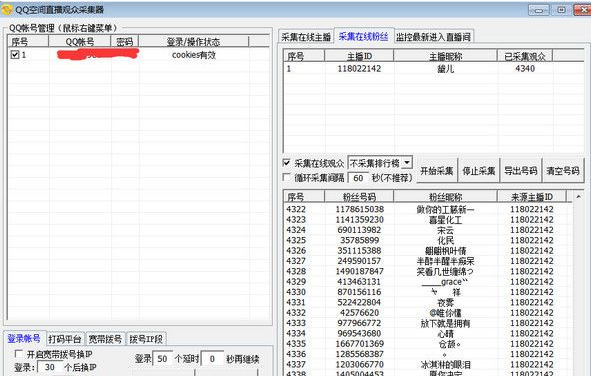Select fan number 351115388
Screen dimensions: 591x376
(x=359, y=251)
